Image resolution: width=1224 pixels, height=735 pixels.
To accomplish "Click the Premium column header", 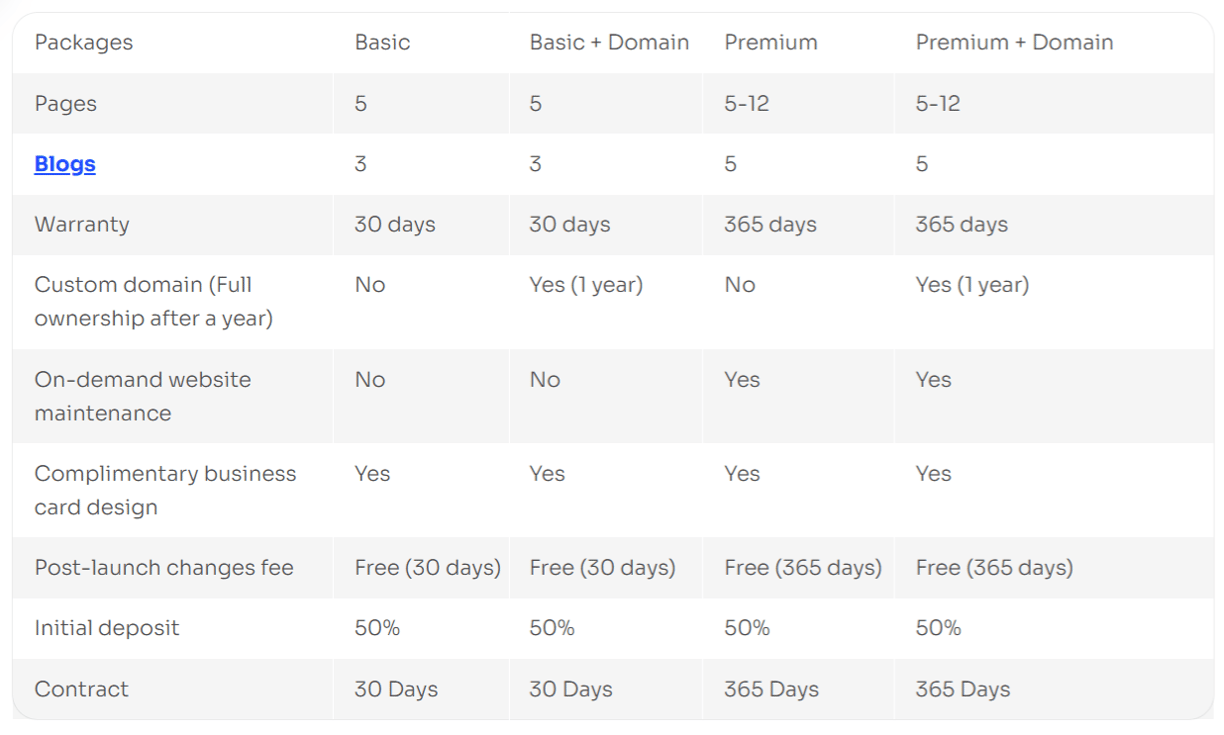I will pyautogui.click(x=771, y=42).
